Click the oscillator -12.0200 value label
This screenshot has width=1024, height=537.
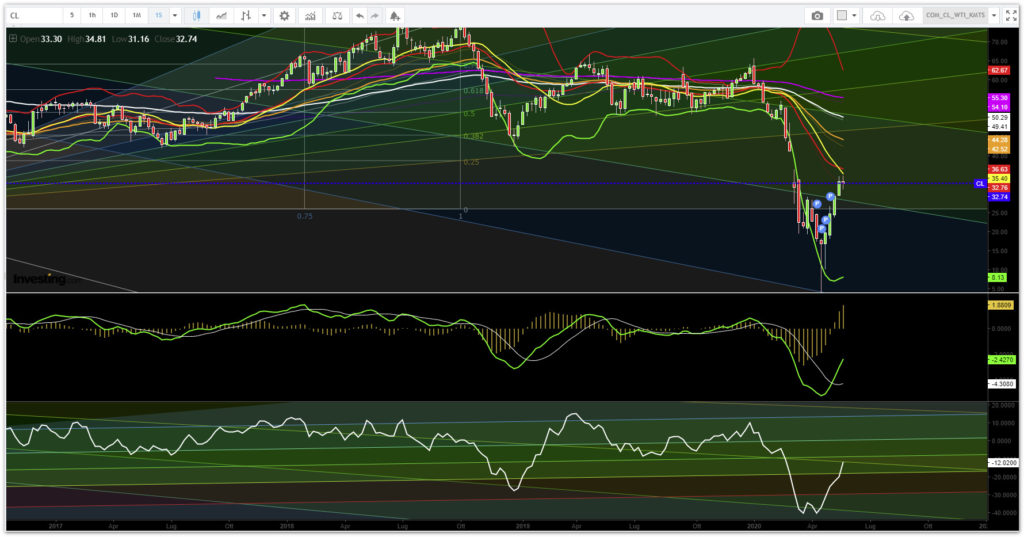tap(1003, 463)
